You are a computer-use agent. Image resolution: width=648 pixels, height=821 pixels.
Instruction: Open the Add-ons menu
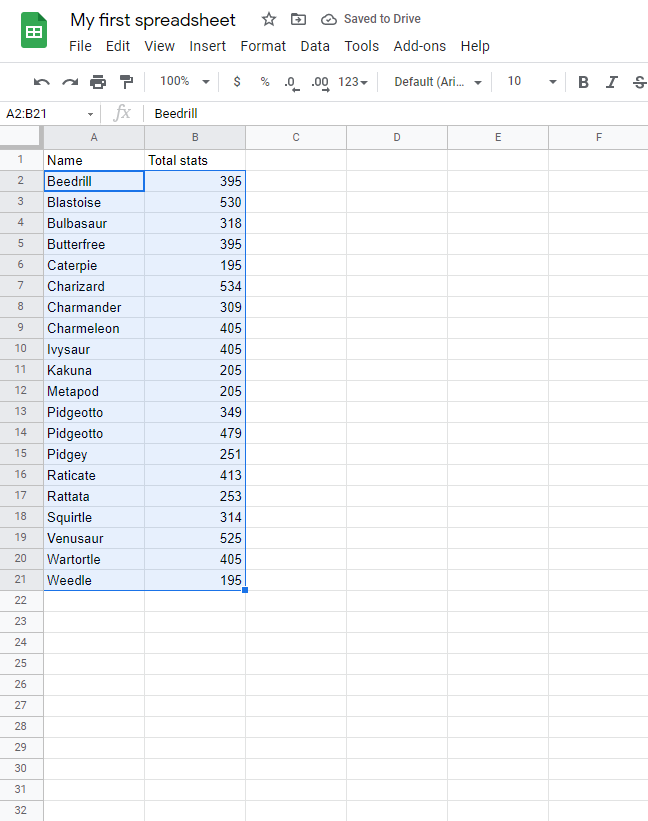coord(420,46)
